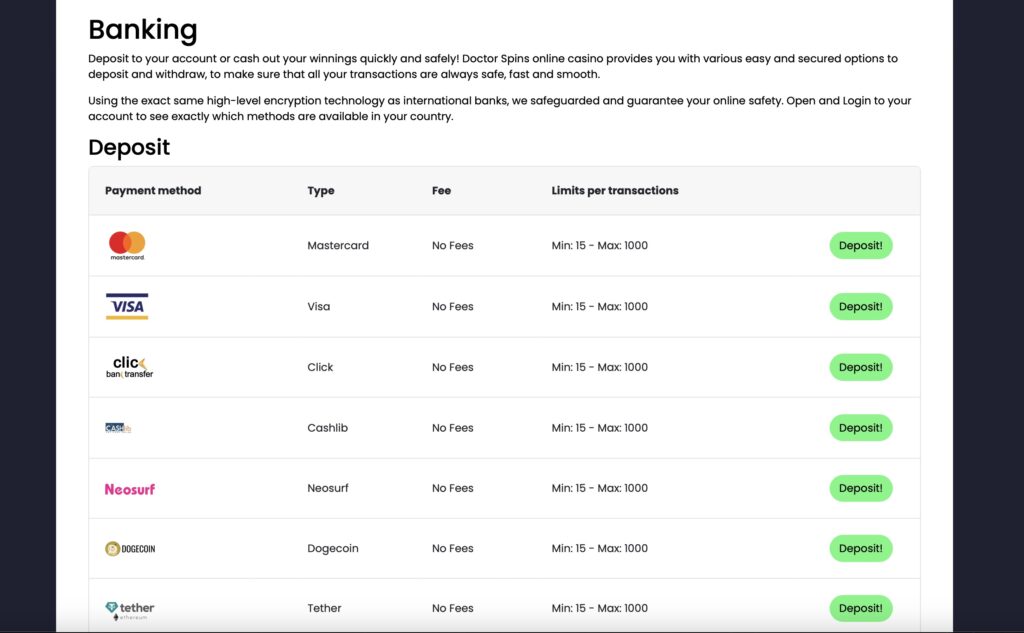The image size is (1024, 633).
Task: Select the Fee column header
Action: tap(441, 191)
